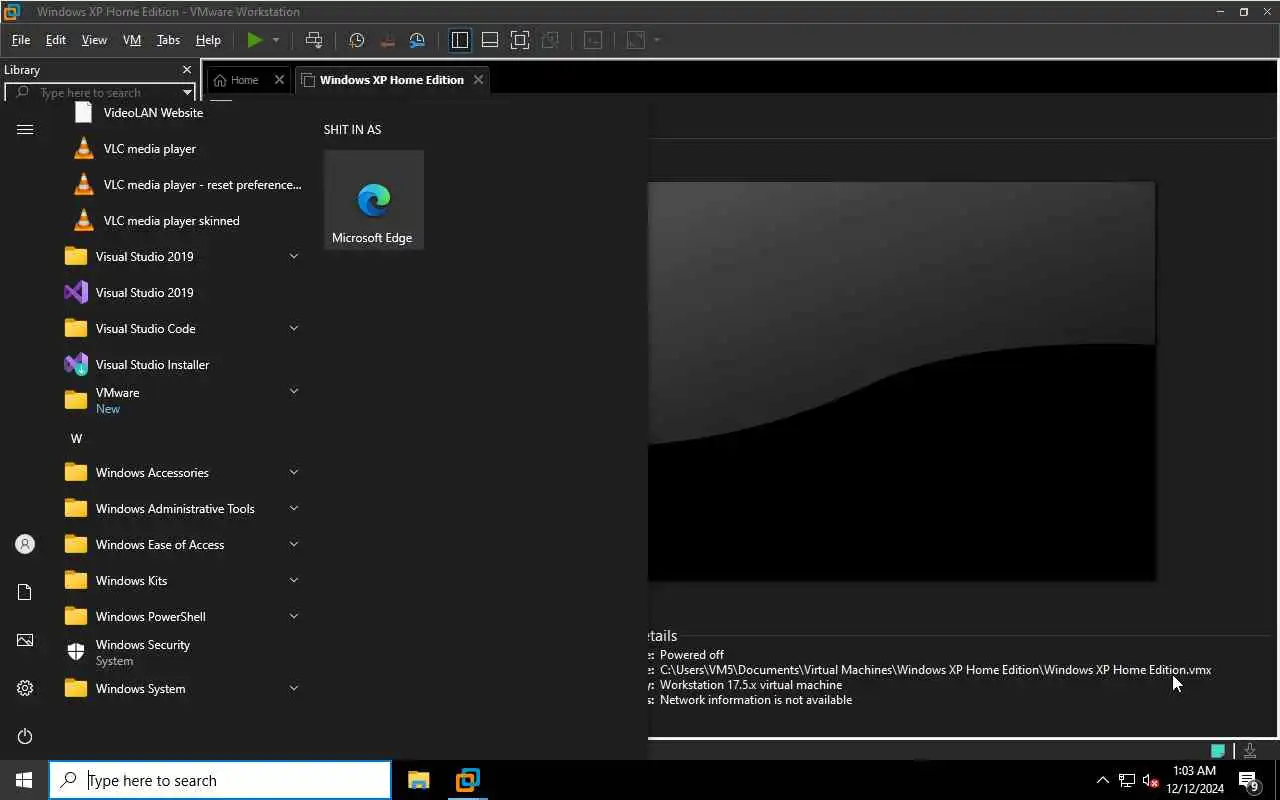
Task: Open Documents from the Start sidebar
Action: tap(25, 592)
